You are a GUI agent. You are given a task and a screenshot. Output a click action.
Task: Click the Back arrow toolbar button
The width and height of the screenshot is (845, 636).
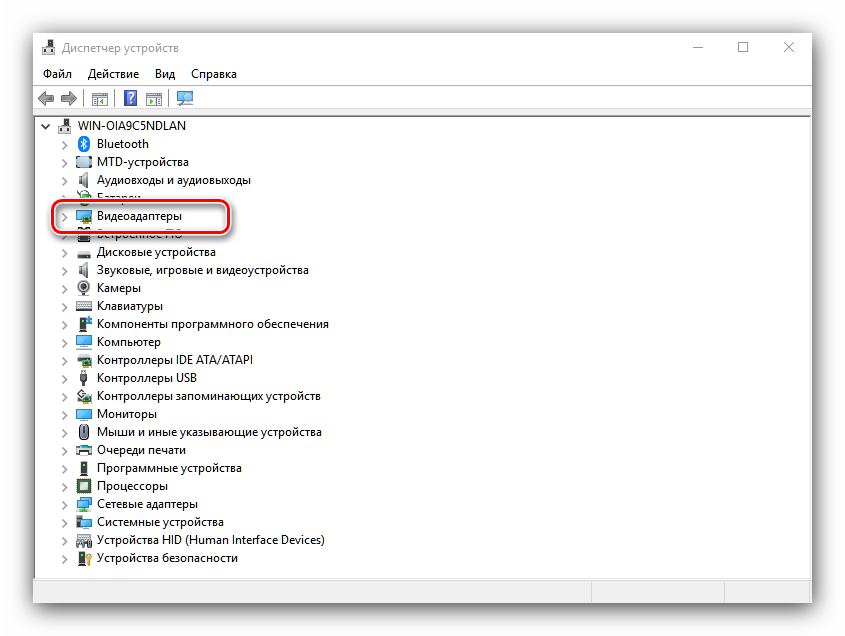click(46, 98)
